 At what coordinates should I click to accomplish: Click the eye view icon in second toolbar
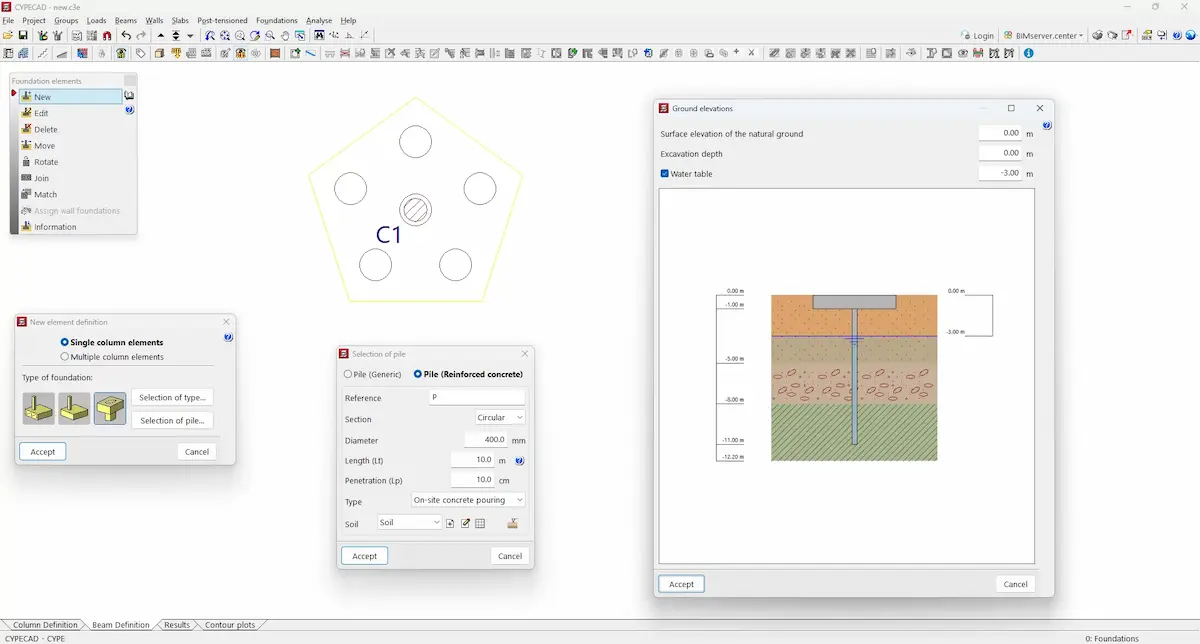coord(962,53)
